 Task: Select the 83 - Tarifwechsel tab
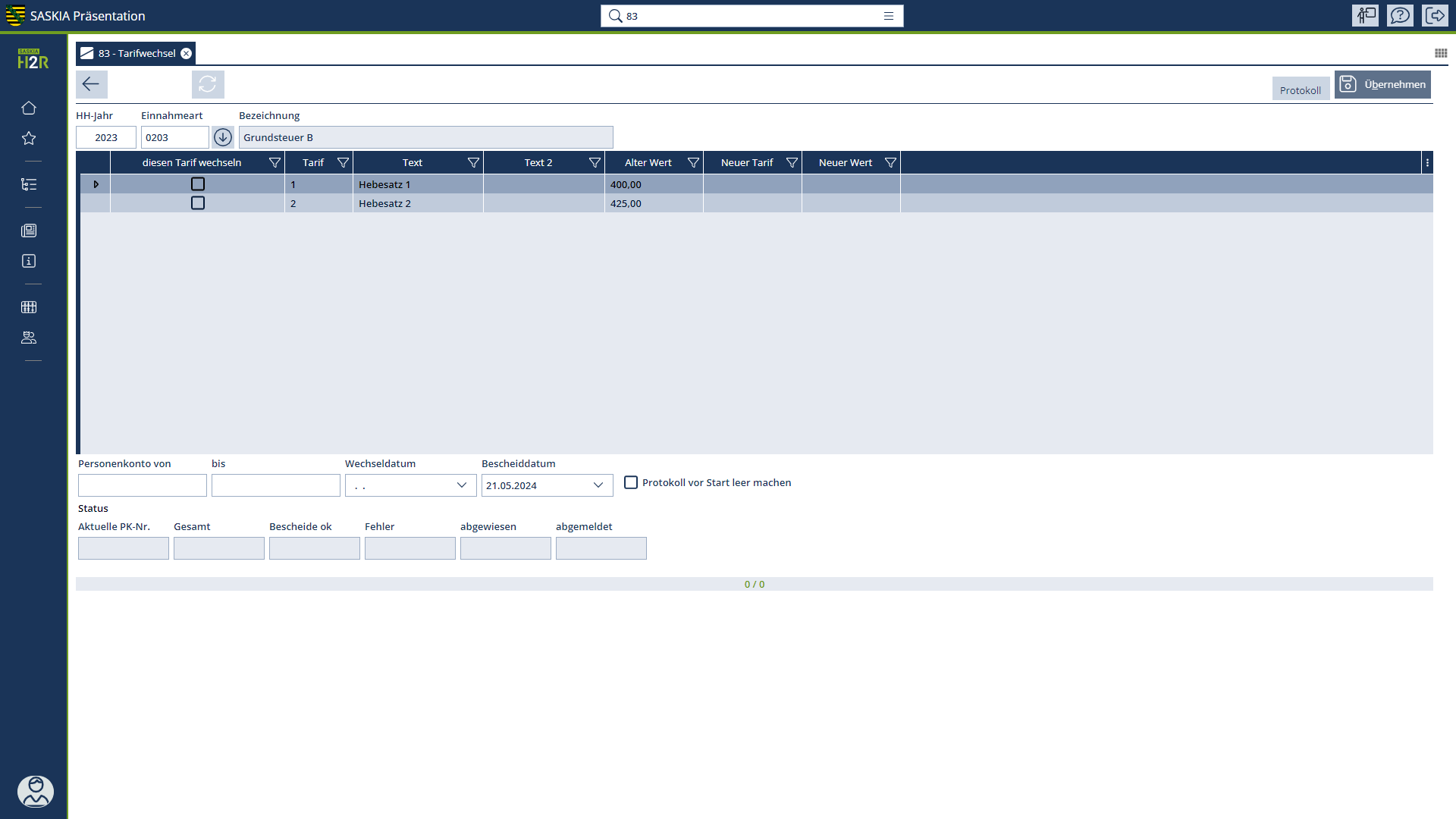(x=136, y=53)
